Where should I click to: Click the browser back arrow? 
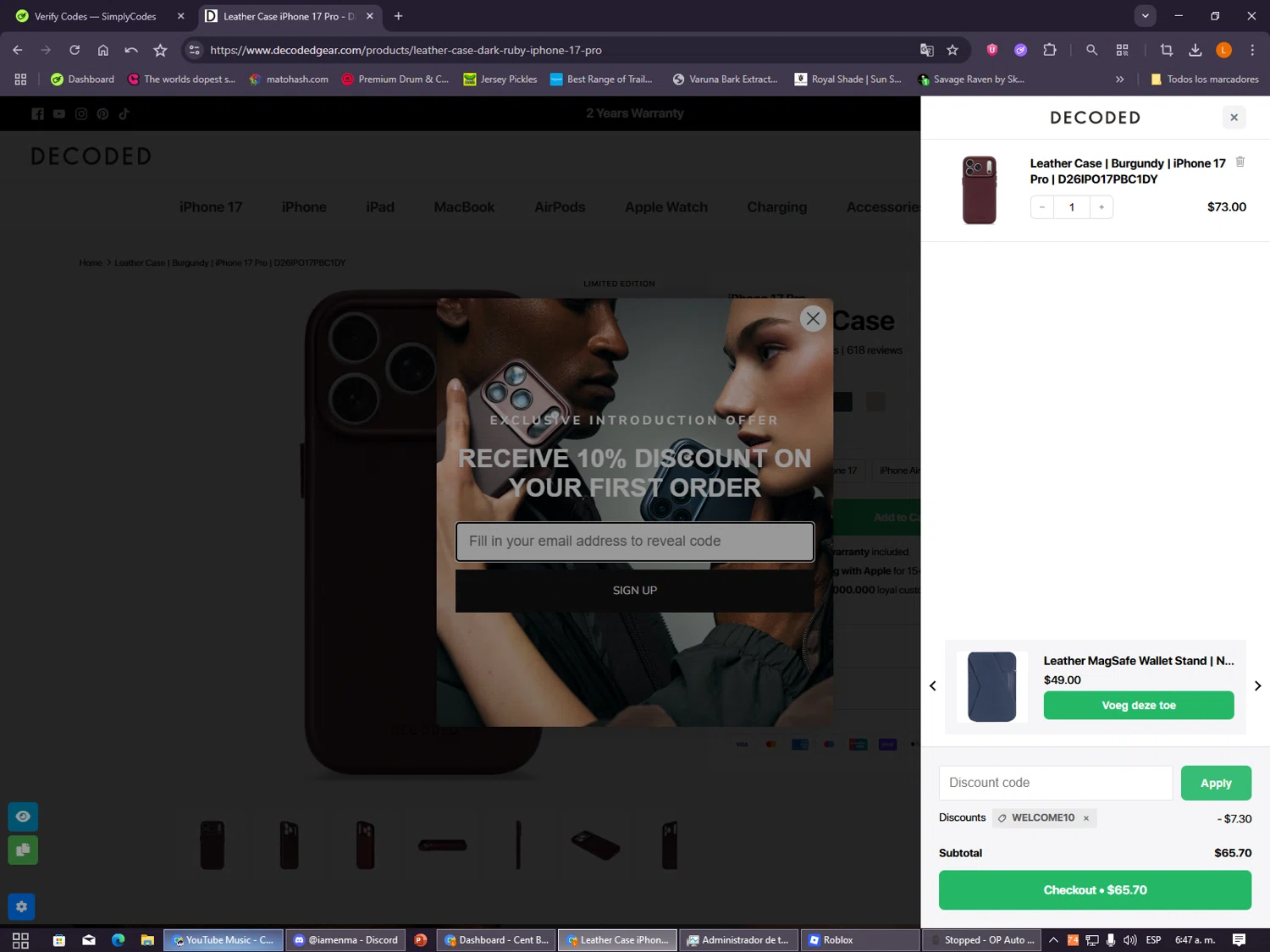[x=18, y=50]
